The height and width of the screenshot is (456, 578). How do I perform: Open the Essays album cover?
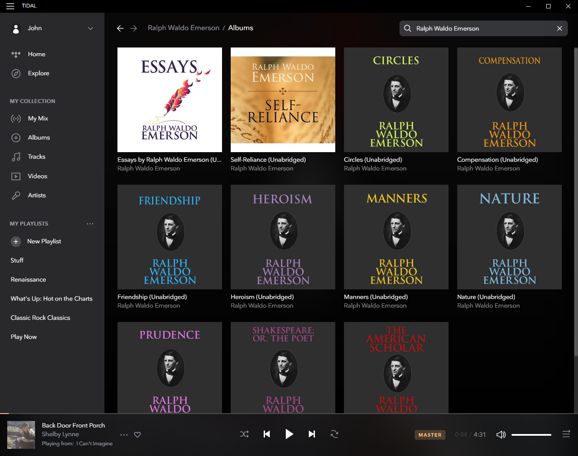click(170, 100)
